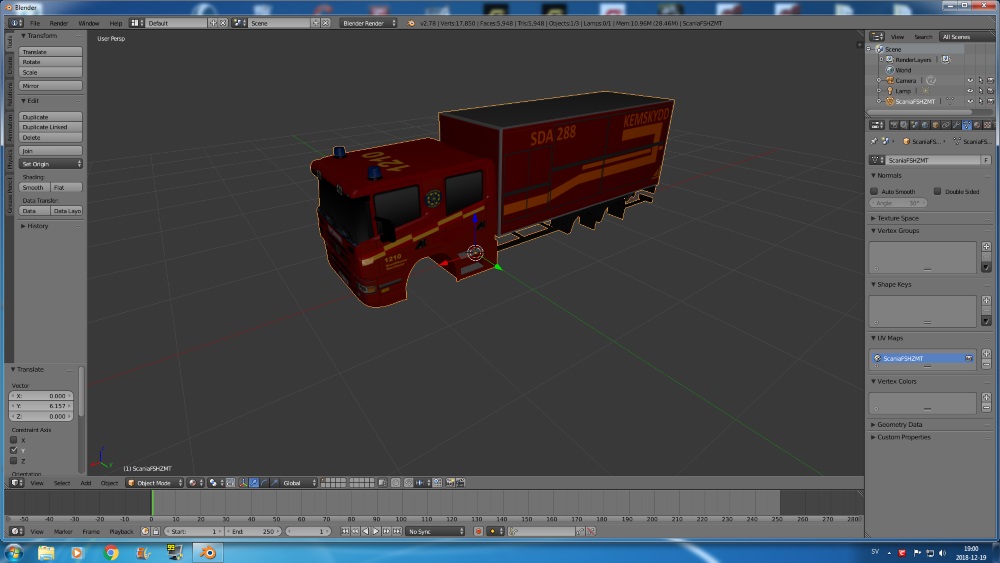Open the Object Mode dropdown

(x=154, y=483)
